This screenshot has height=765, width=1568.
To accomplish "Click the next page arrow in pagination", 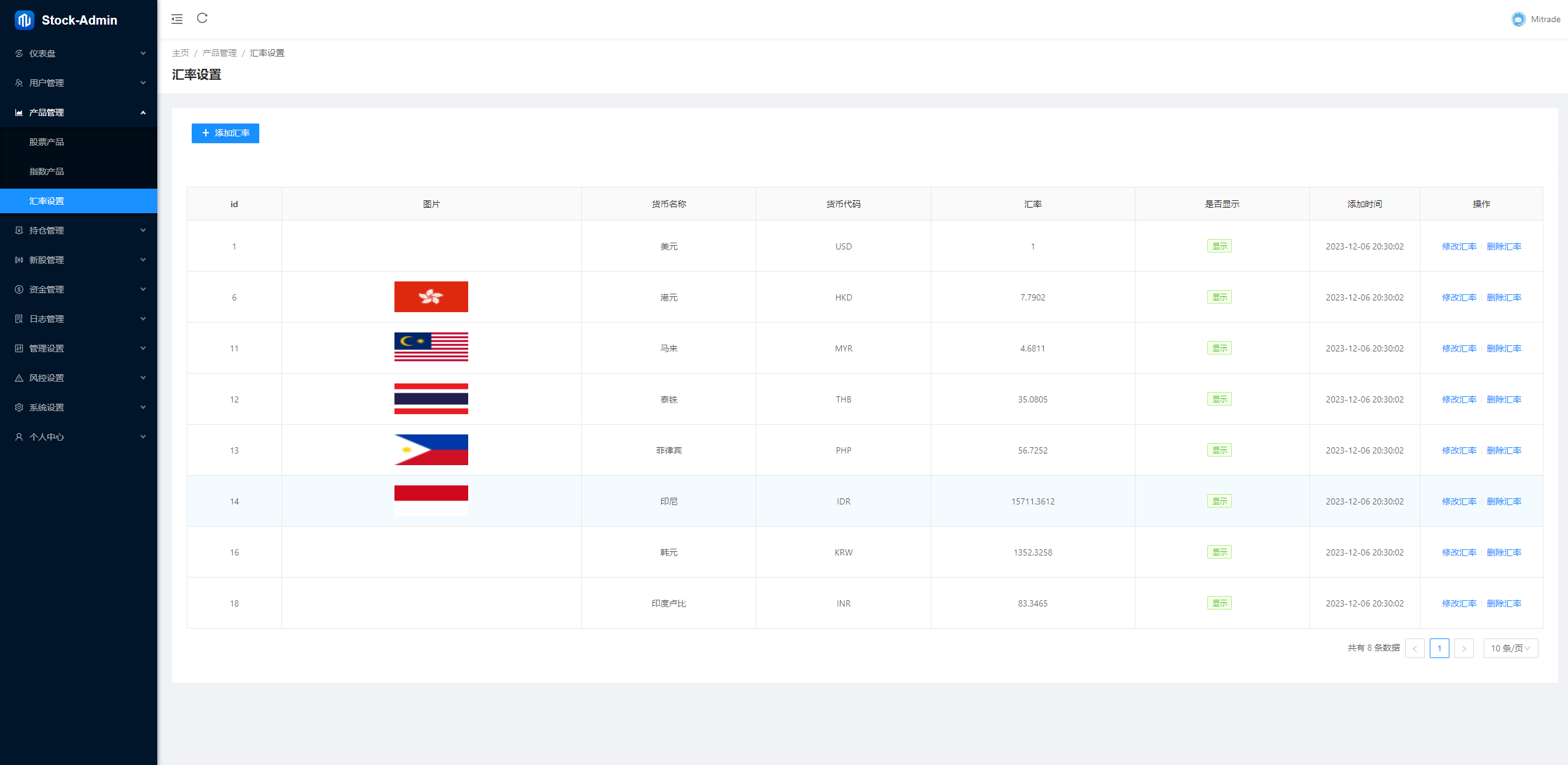I will pos(1464,648).
